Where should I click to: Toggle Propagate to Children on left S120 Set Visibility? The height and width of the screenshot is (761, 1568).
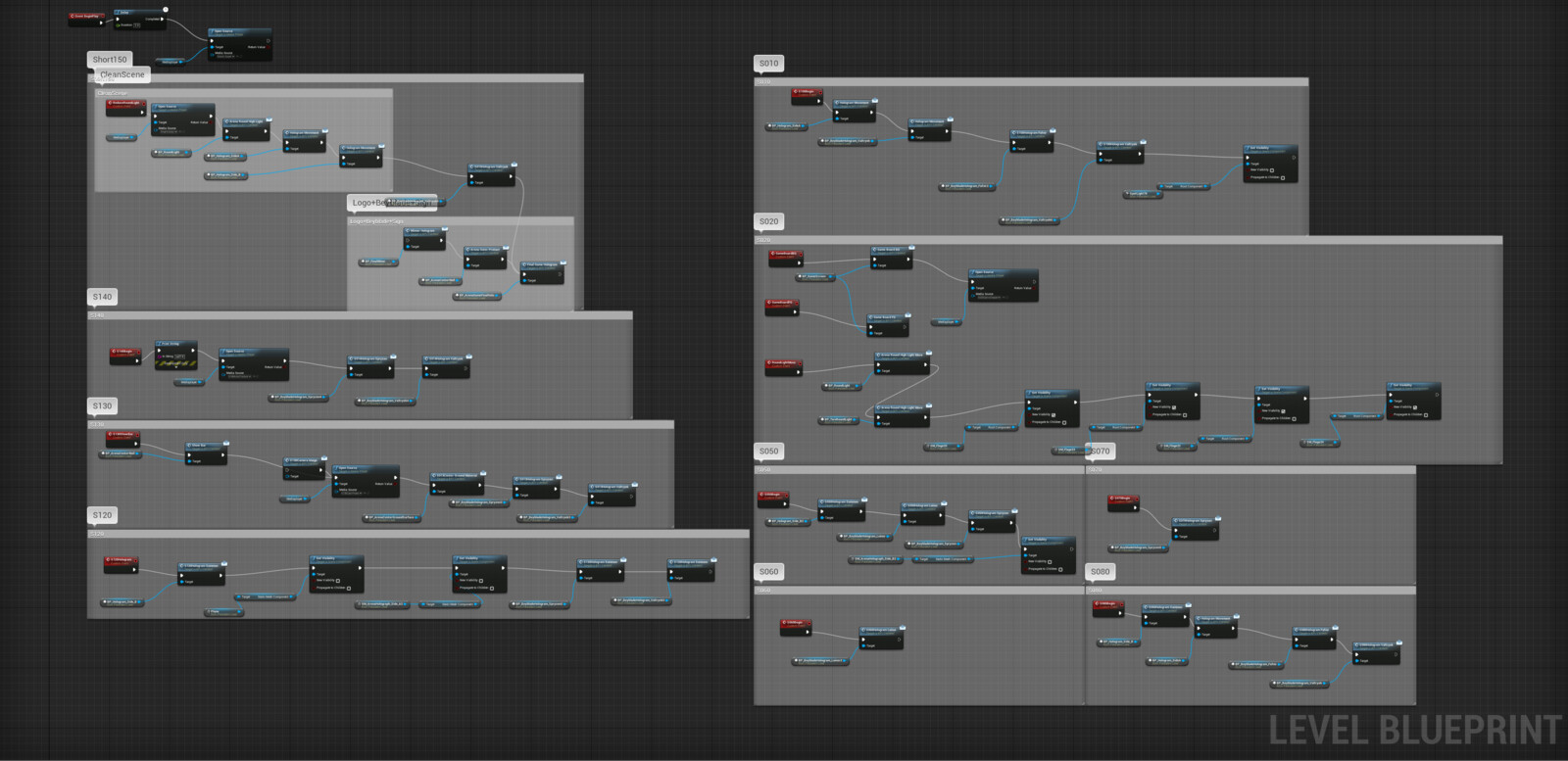pyautogui.click(x=349, y=589)
